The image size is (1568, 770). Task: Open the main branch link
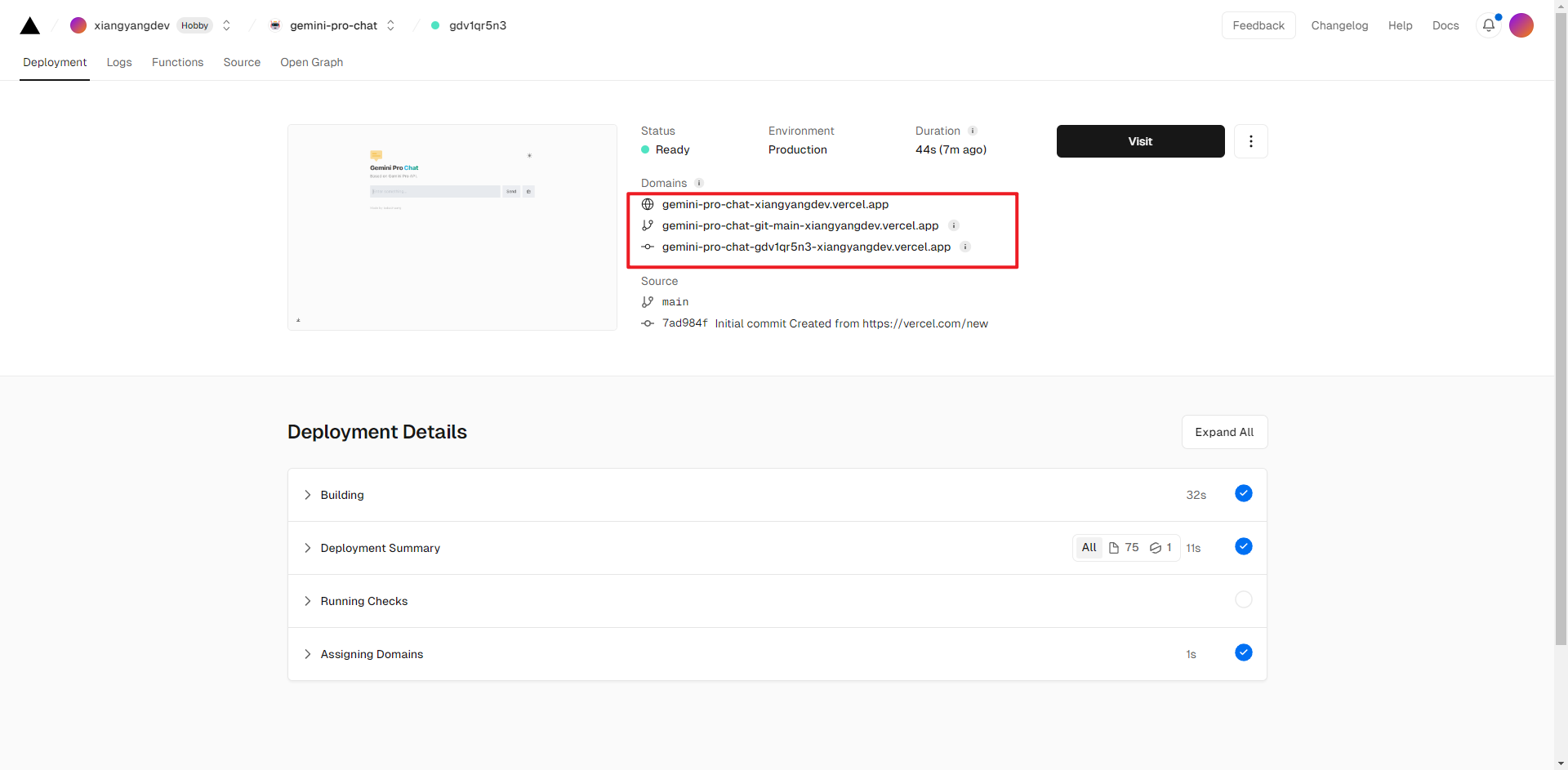(675, 302)
